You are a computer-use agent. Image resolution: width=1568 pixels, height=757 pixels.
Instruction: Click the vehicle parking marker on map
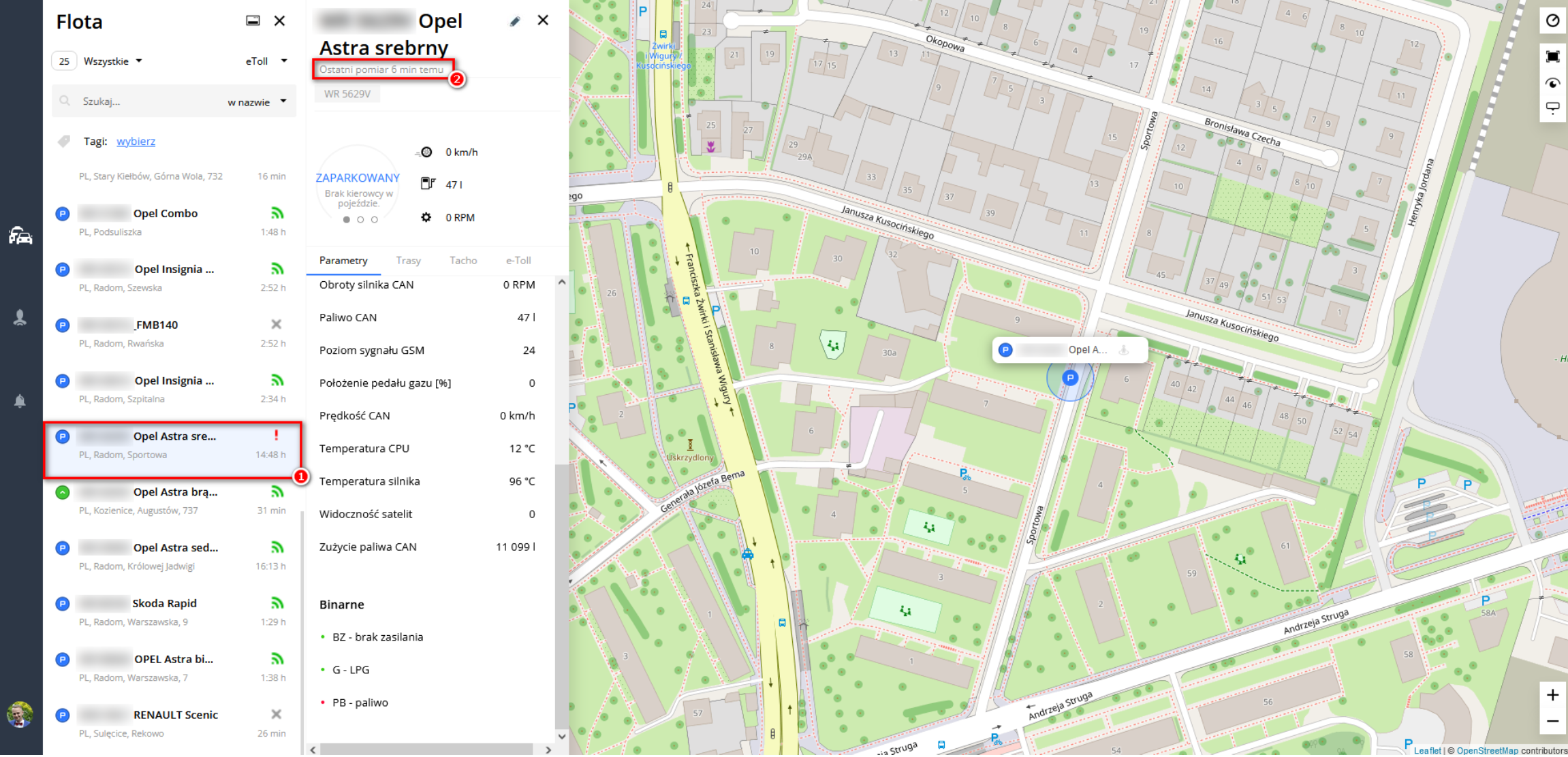point(1070,378)
